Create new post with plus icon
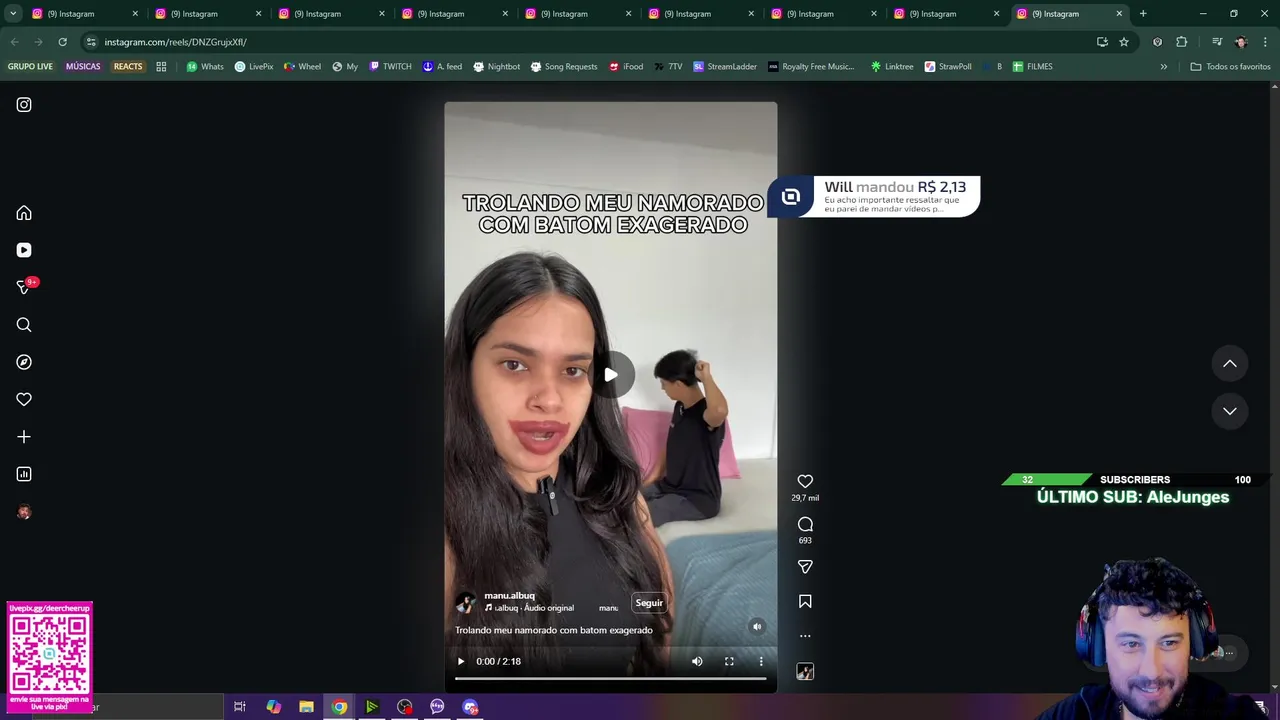This screenshot has height=720, width=1280. pos(24,437)
